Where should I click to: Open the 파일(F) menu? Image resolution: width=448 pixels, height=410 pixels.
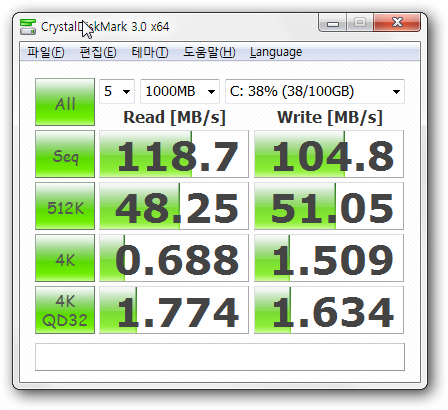(46, 52)
